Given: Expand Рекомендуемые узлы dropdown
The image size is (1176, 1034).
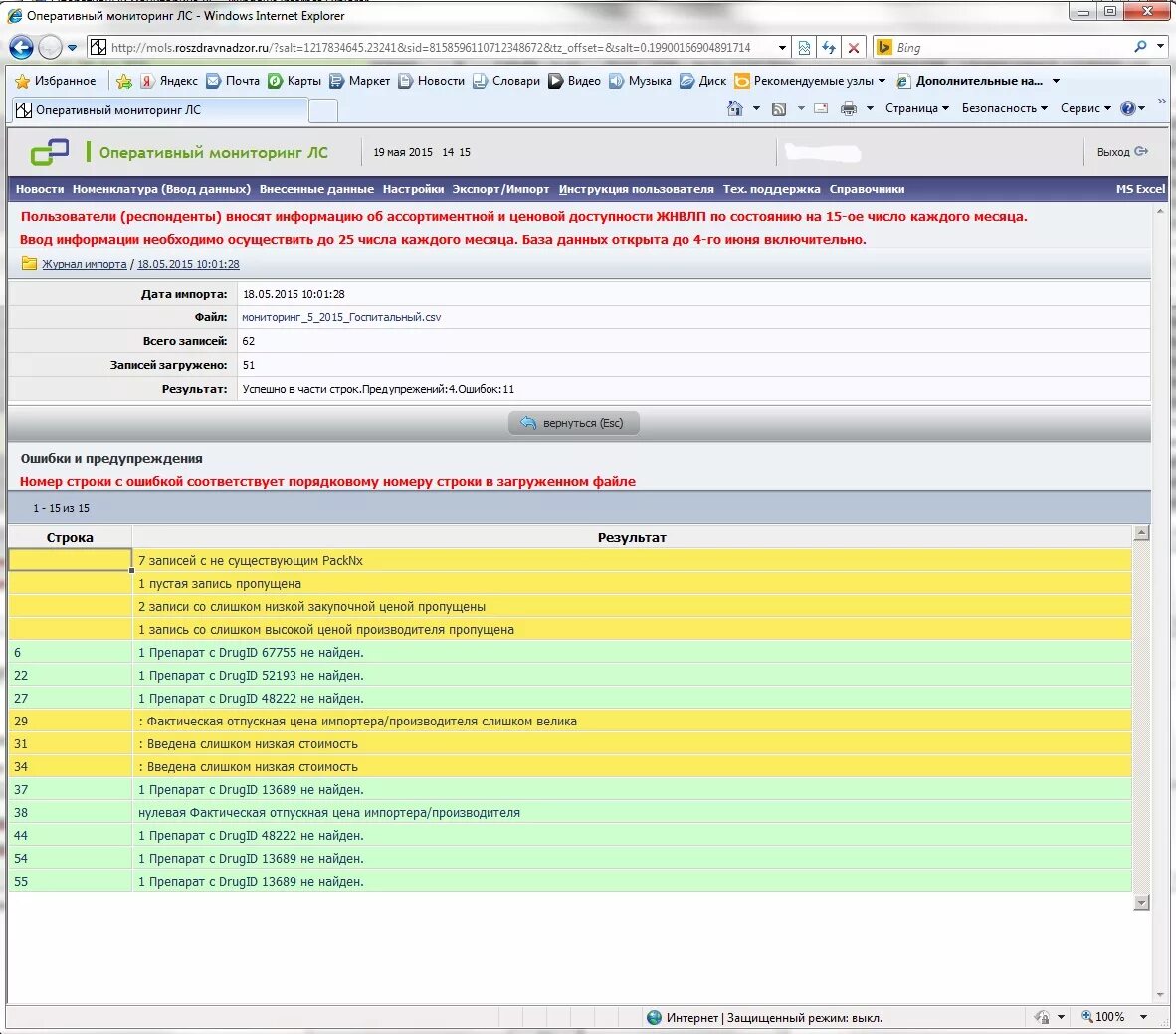Looking at the screenshot, I should click(882, 81).
